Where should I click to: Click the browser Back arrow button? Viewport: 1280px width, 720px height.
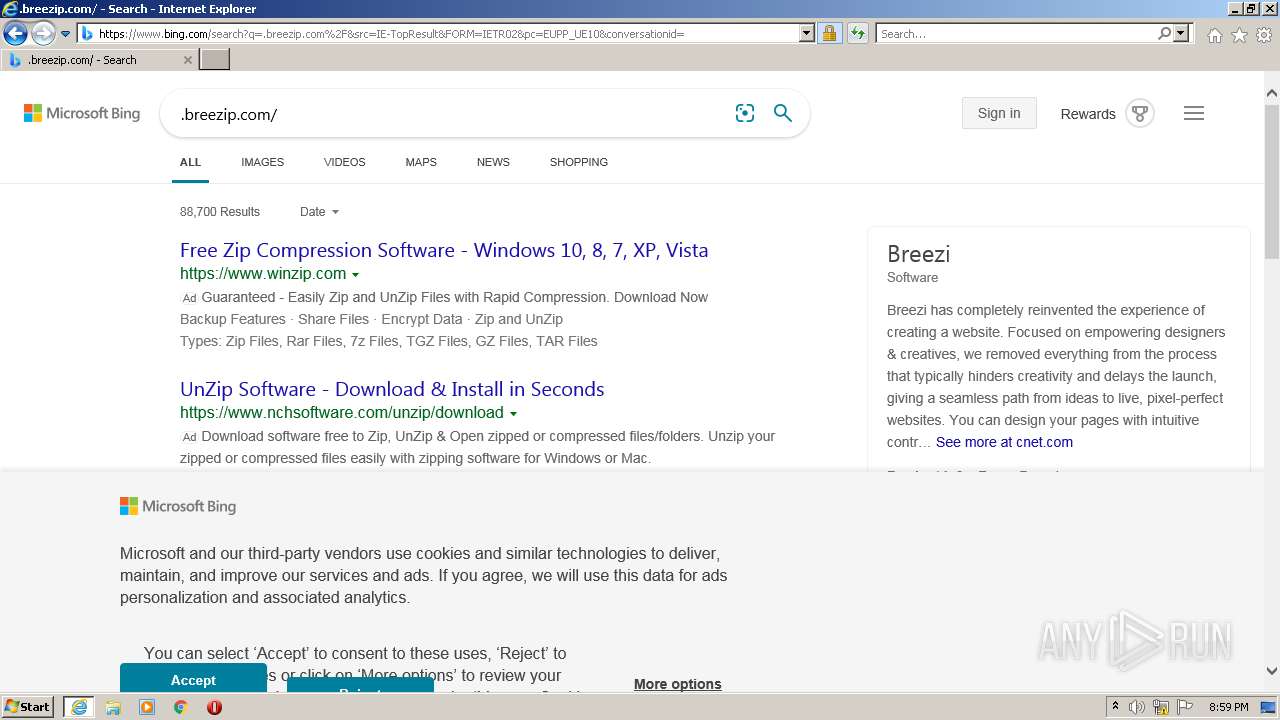pos(15,34)
